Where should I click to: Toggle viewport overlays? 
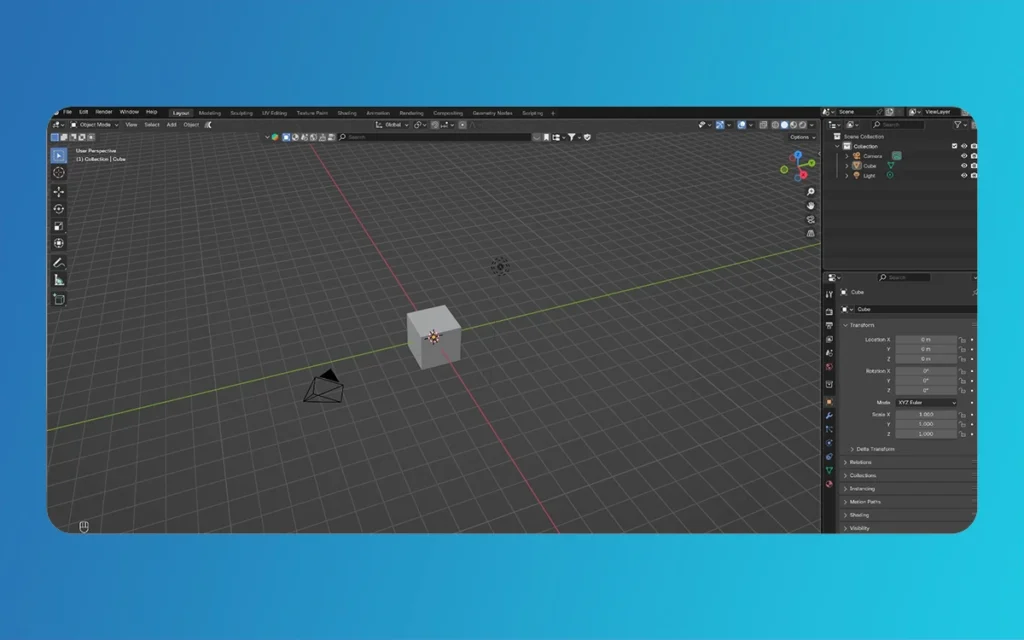(742, 125)
